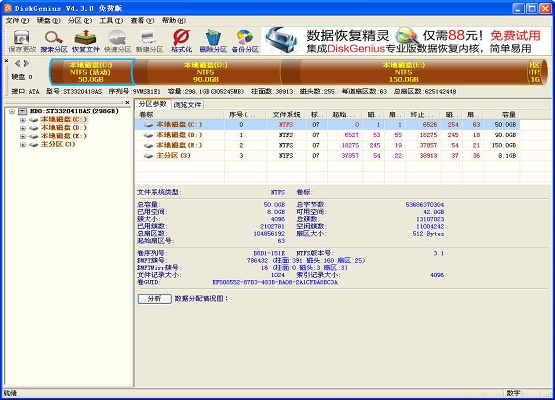Launch the Recover Files (恢复文件) tool
Image resolution: width=555 pixels, height=400 pixels.
86,41
